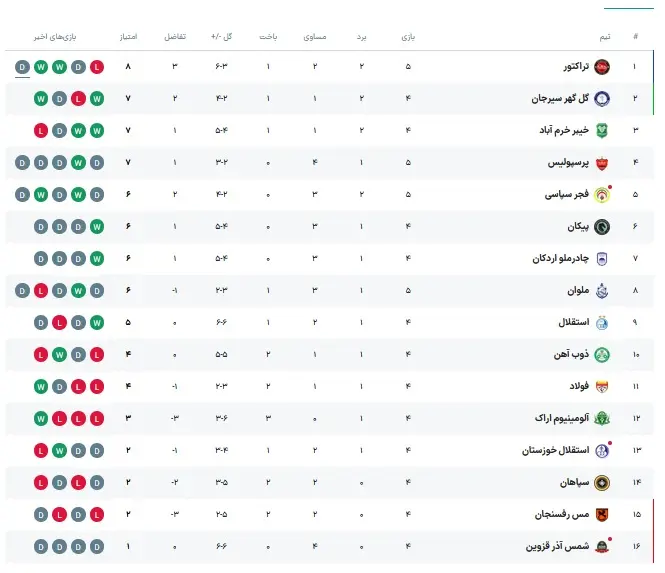665x573 pixels.
Task: Click Aluminium Arak's green W result badge
Action: [41, 419]
